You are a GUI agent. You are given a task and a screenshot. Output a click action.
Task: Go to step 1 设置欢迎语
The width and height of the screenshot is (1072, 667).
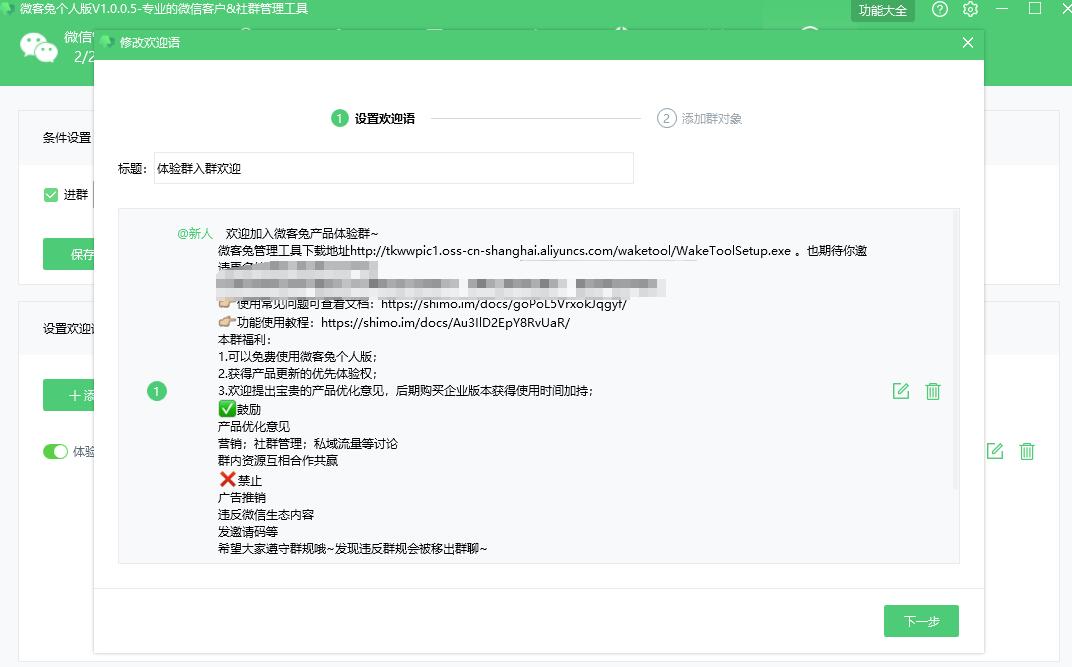[373, 118]
